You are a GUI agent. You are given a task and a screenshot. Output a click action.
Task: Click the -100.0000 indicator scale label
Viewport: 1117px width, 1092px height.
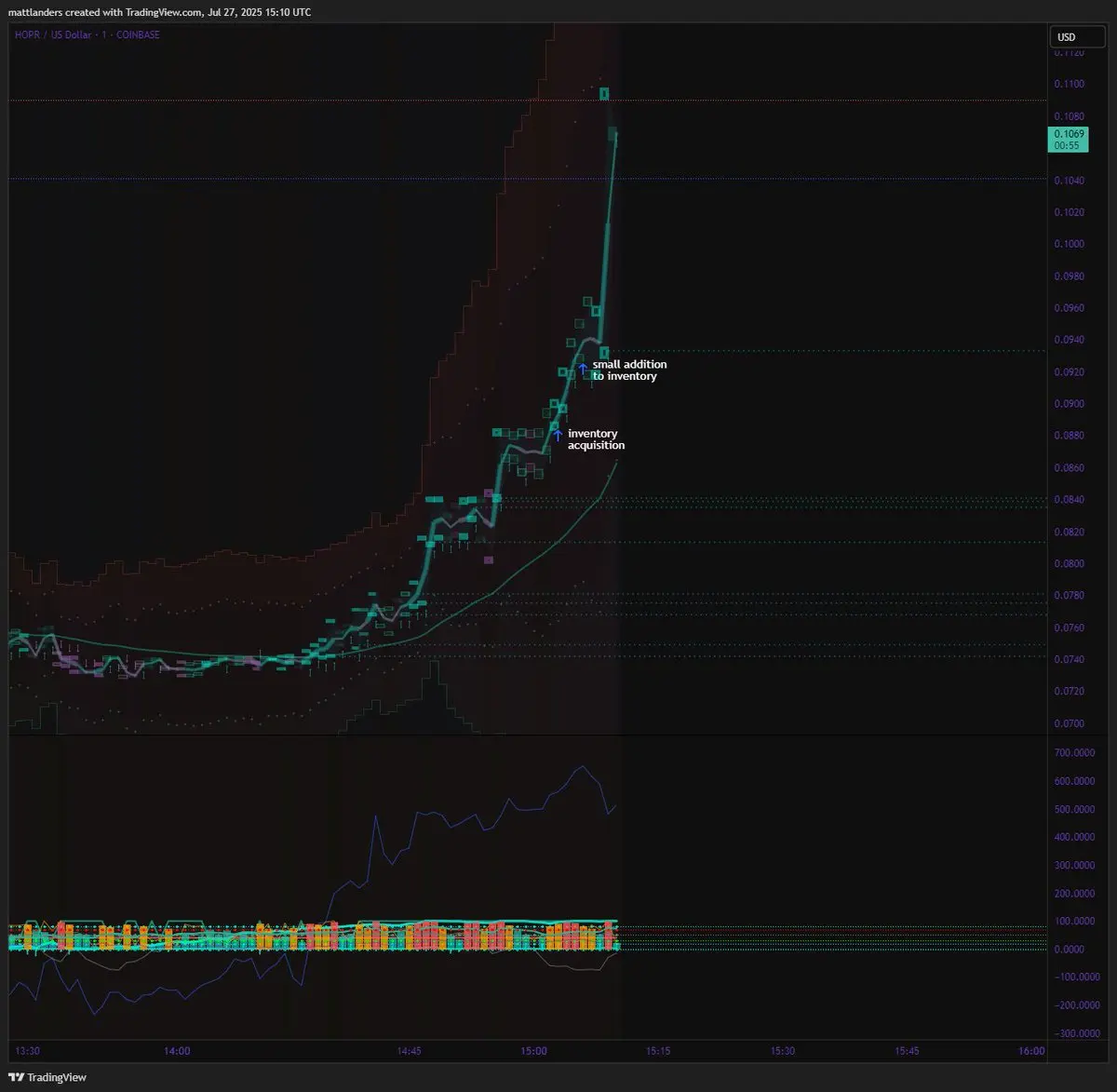pyautogui.click(x=1076, y=977)
